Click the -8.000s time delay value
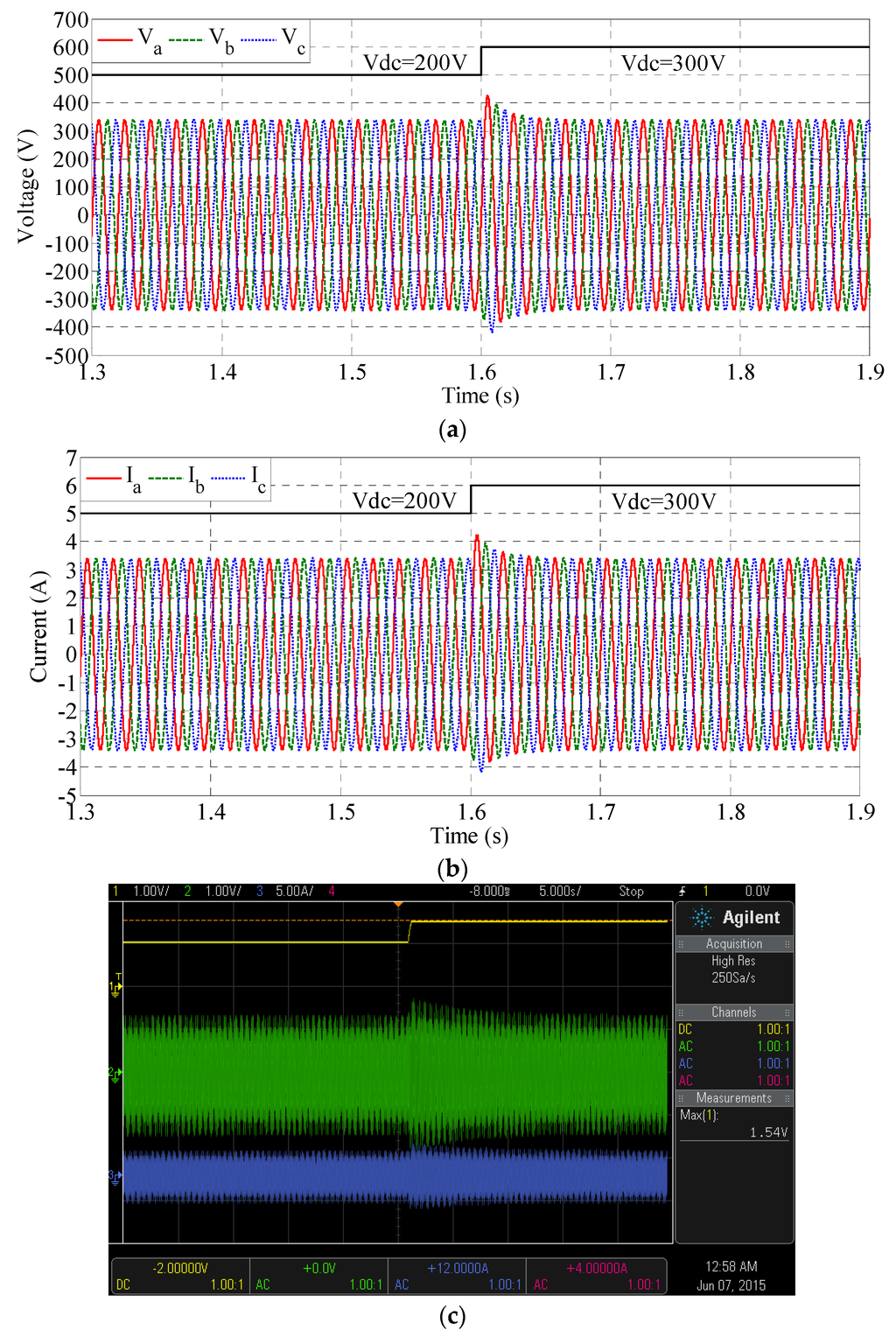This screenshot has width=896, height=1337. tap(488, 892)
